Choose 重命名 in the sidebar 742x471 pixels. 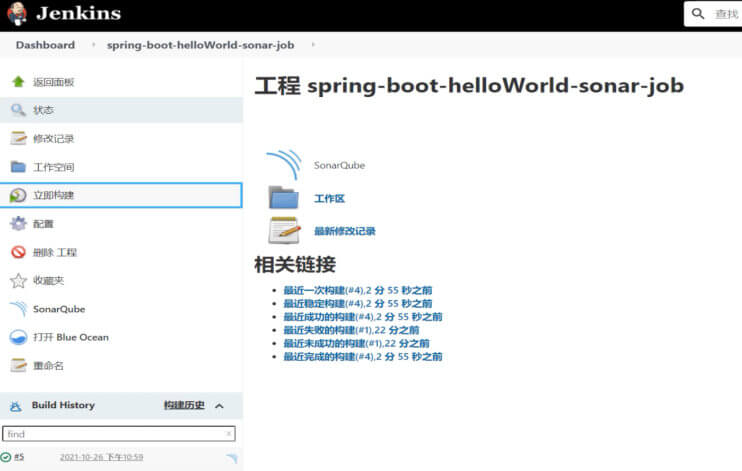tap(48, 365)
